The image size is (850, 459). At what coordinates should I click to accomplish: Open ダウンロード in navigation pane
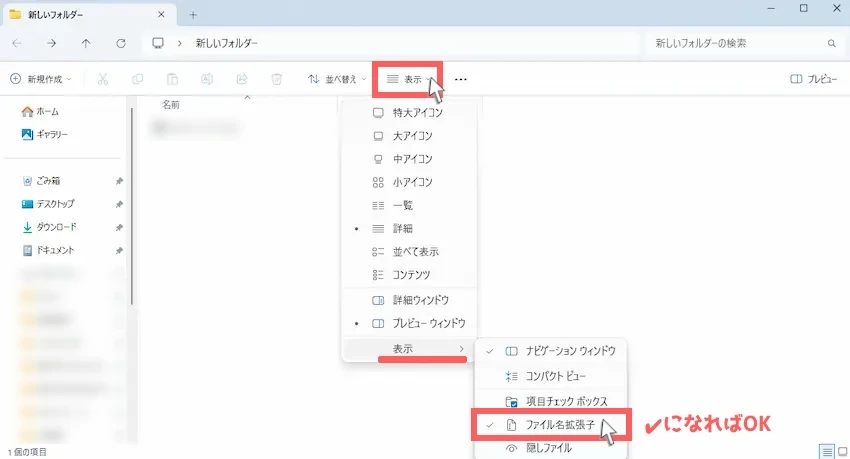click(49, 228)
